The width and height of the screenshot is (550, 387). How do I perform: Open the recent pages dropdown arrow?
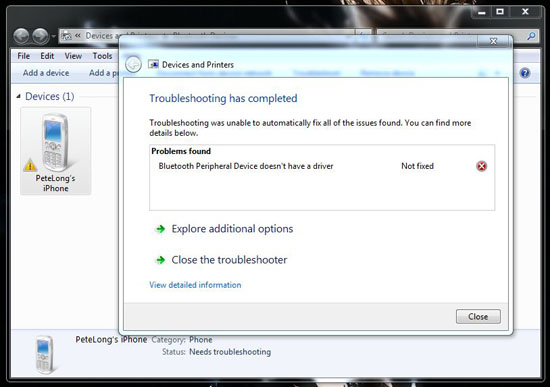tap(53, 36)
